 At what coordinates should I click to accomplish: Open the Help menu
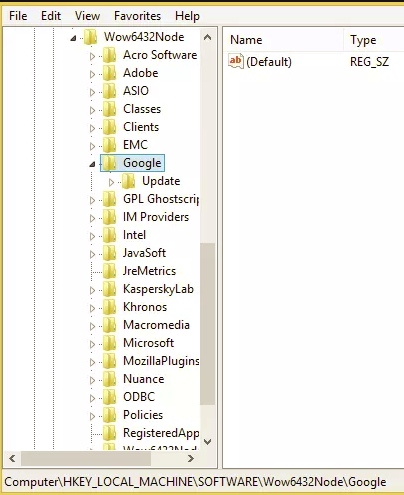click(187, 16)
